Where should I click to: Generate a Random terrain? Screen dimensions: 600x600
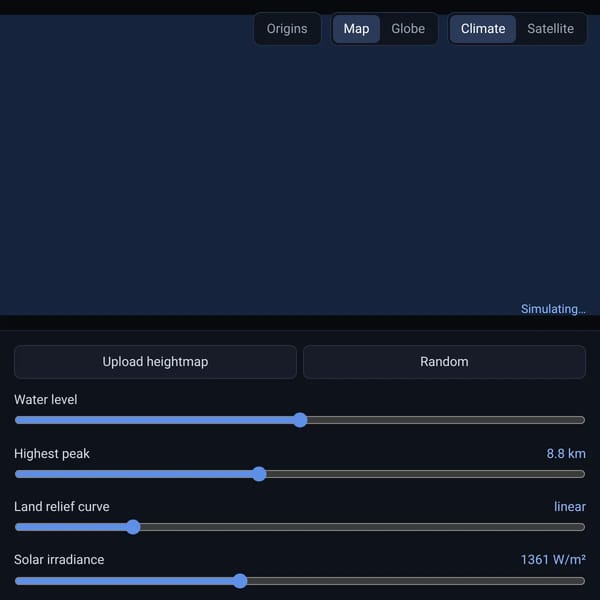coord(444,362)
